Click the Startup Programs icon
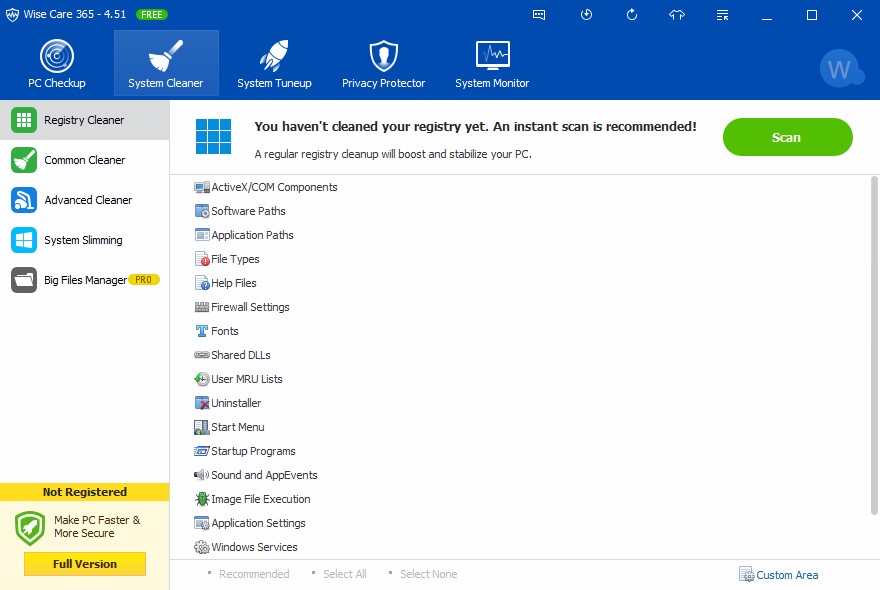880x590 pixels. click(201, 451)
